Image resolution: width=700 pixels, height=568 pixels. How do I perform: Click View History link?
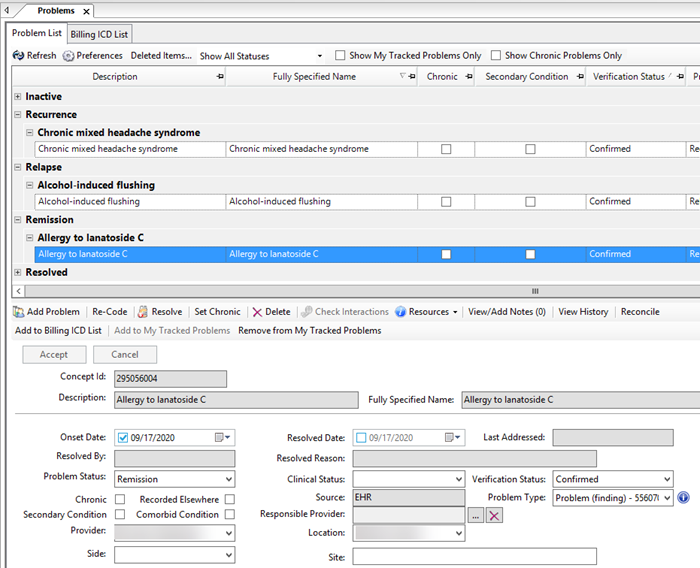pos(583,312)
